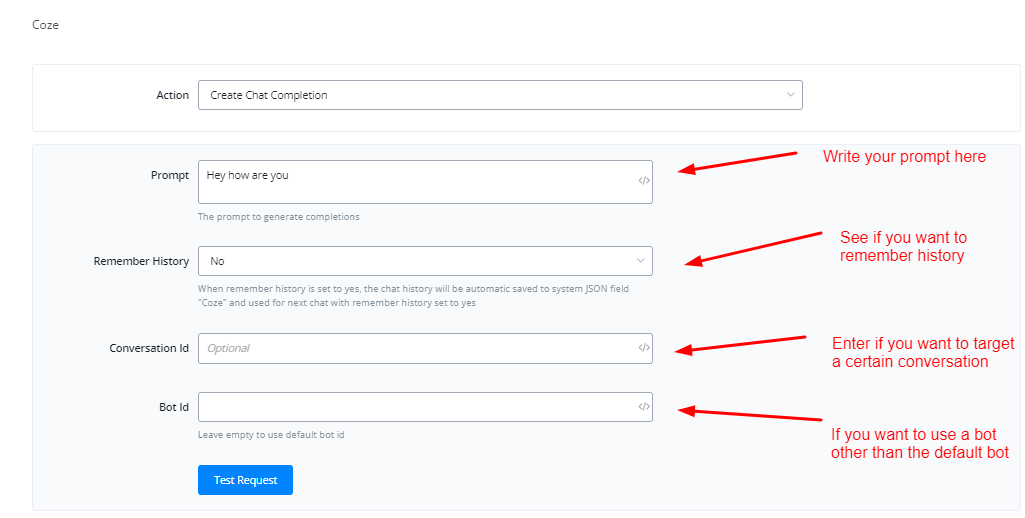Focus the Prompt text area

(x=415, y=182)
